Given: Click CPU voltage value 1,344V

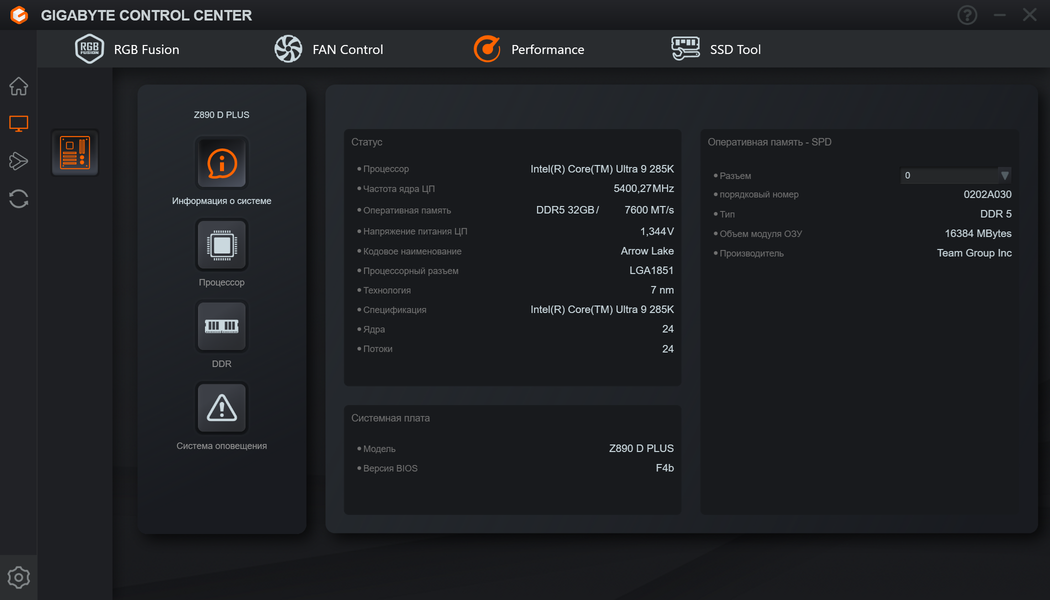Looking at the screenshot, I should click(657, 232).
